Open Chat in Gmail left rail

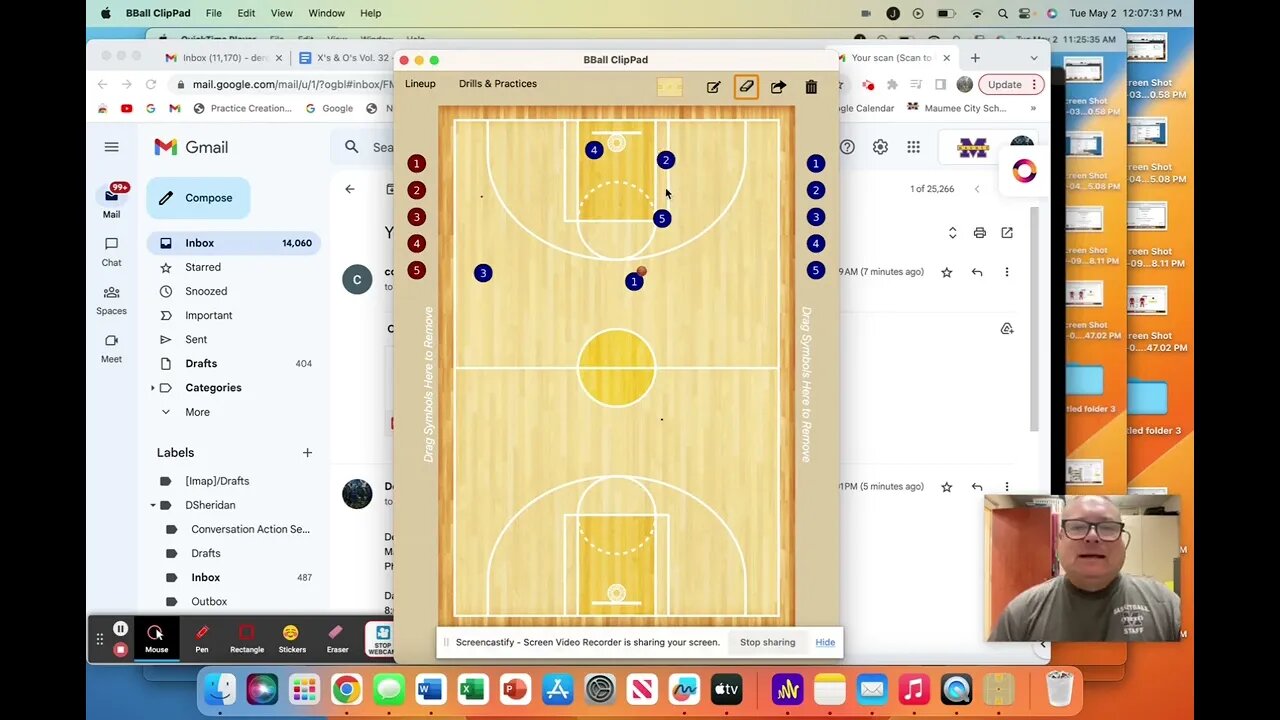pos(111,251)
